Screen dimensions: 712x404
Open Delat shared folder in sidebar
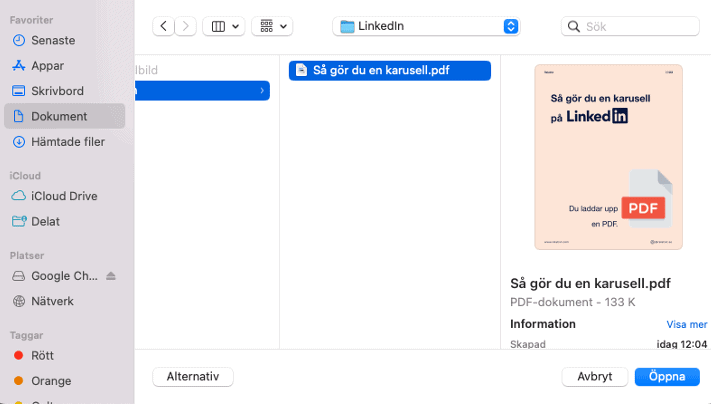point(64,222)
